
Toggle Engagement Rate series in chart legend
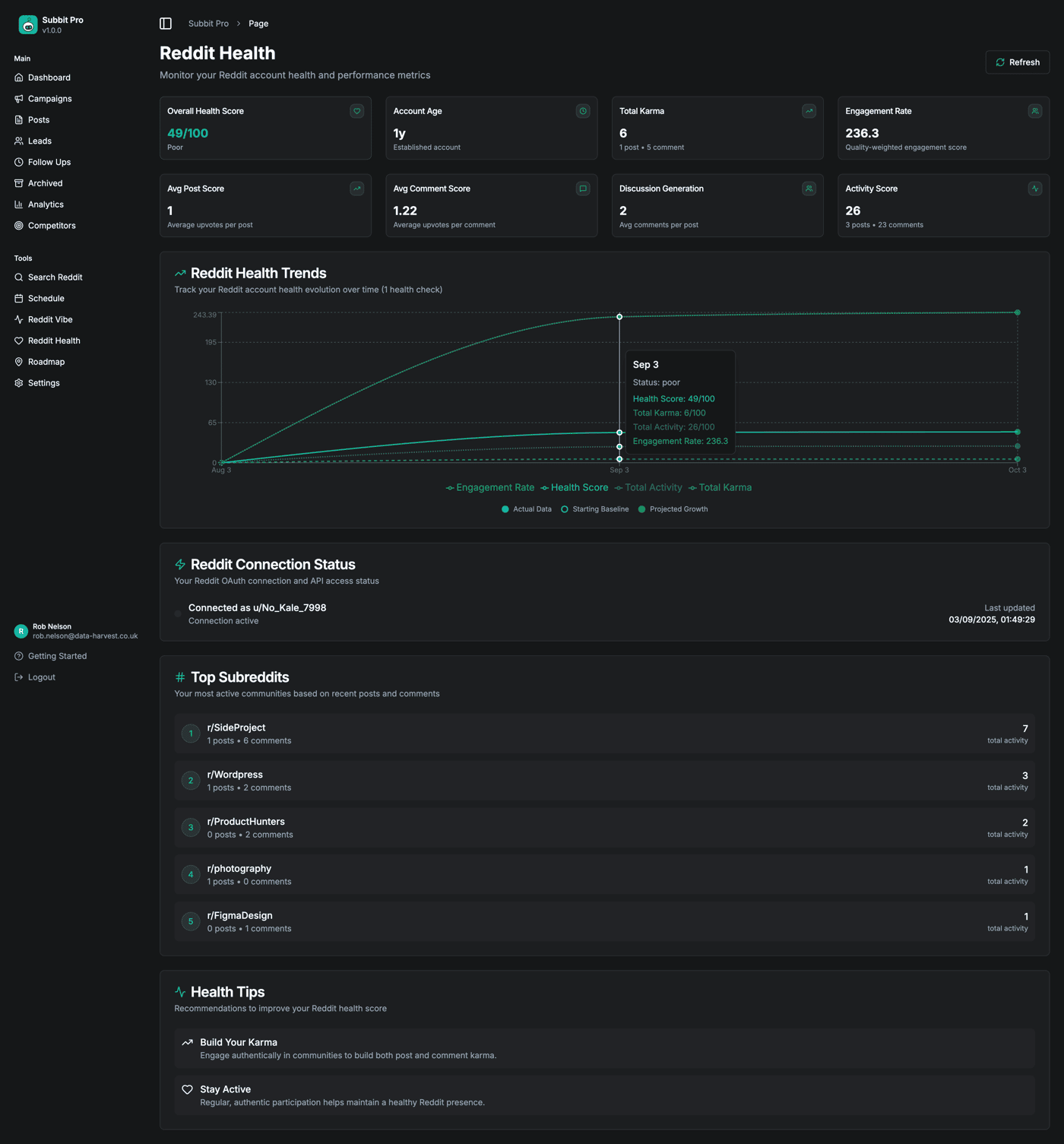point(490,488)
